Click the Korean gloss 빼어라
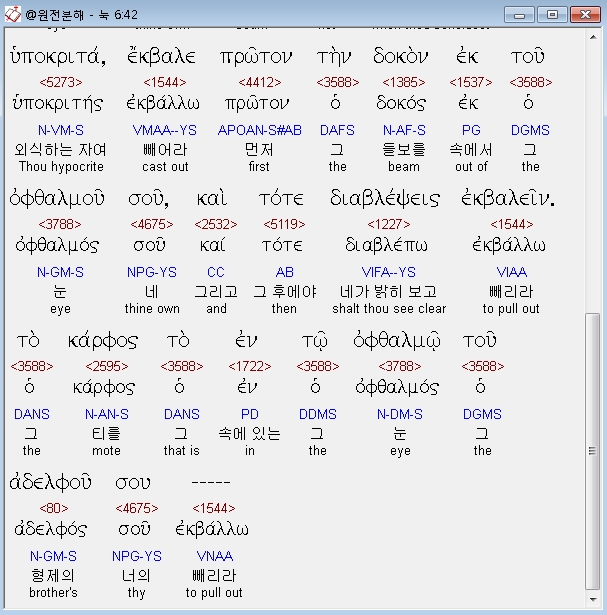Image resolution: width=607 pixels, height=615 pixels. pos(165,150)
